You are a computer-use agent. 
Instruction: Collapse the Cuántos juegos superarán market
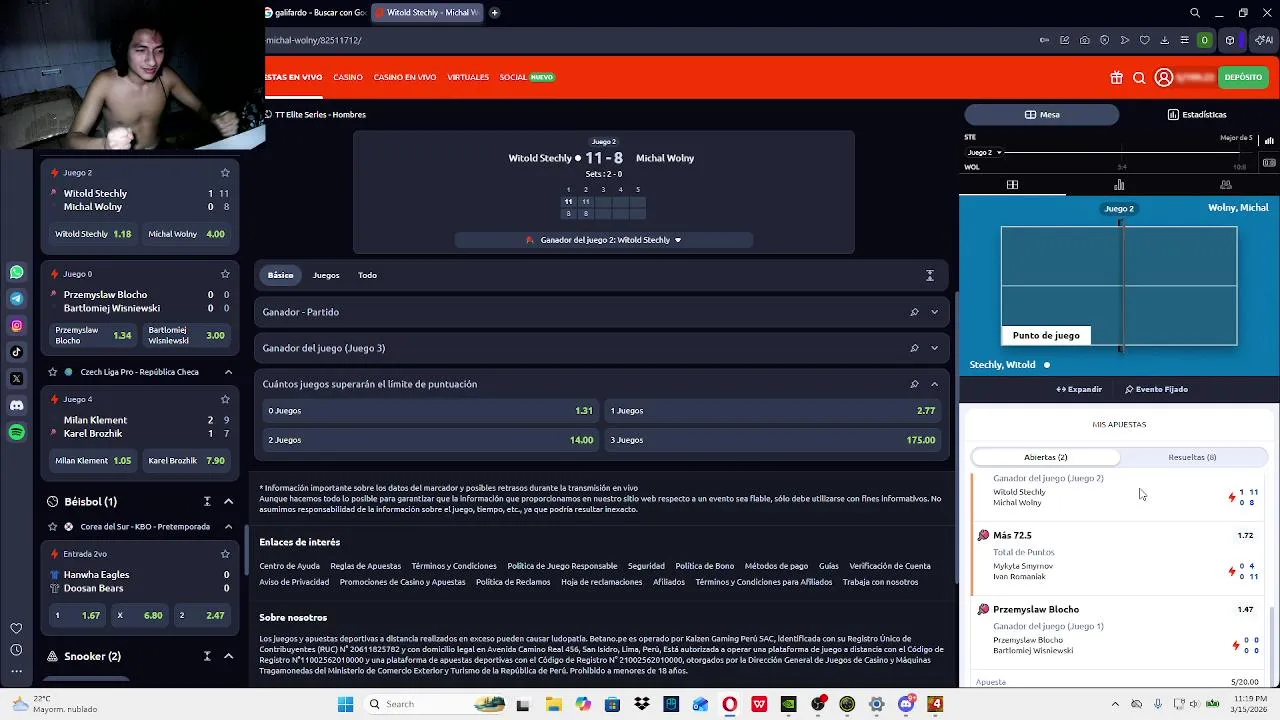934,384
